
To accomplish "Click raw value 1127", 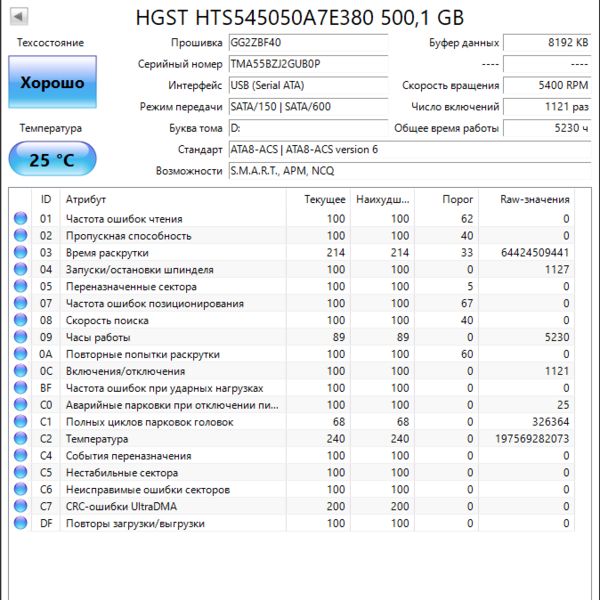I will tap(557, 269).
